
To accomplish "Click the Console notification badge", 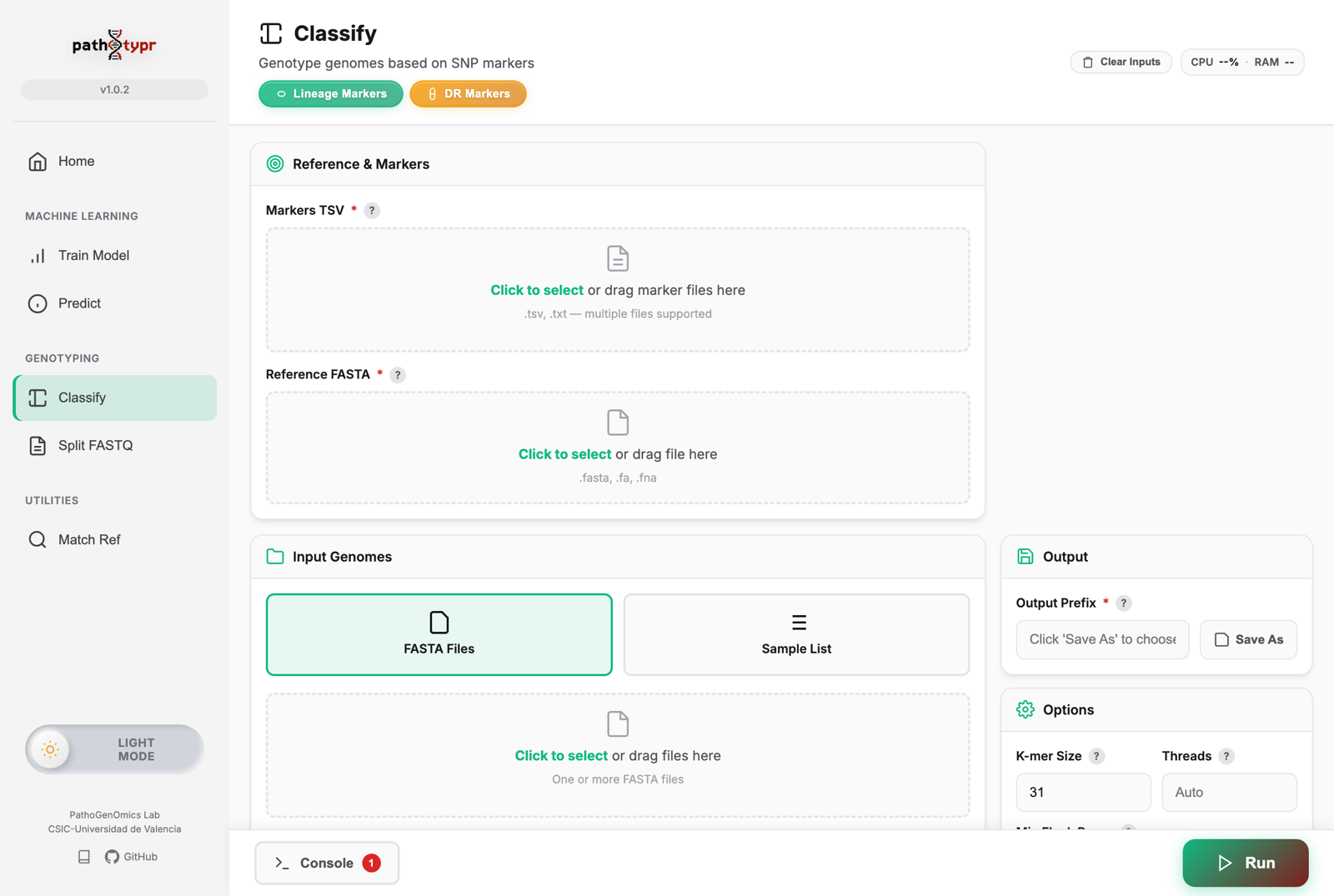I will [372, 863].
